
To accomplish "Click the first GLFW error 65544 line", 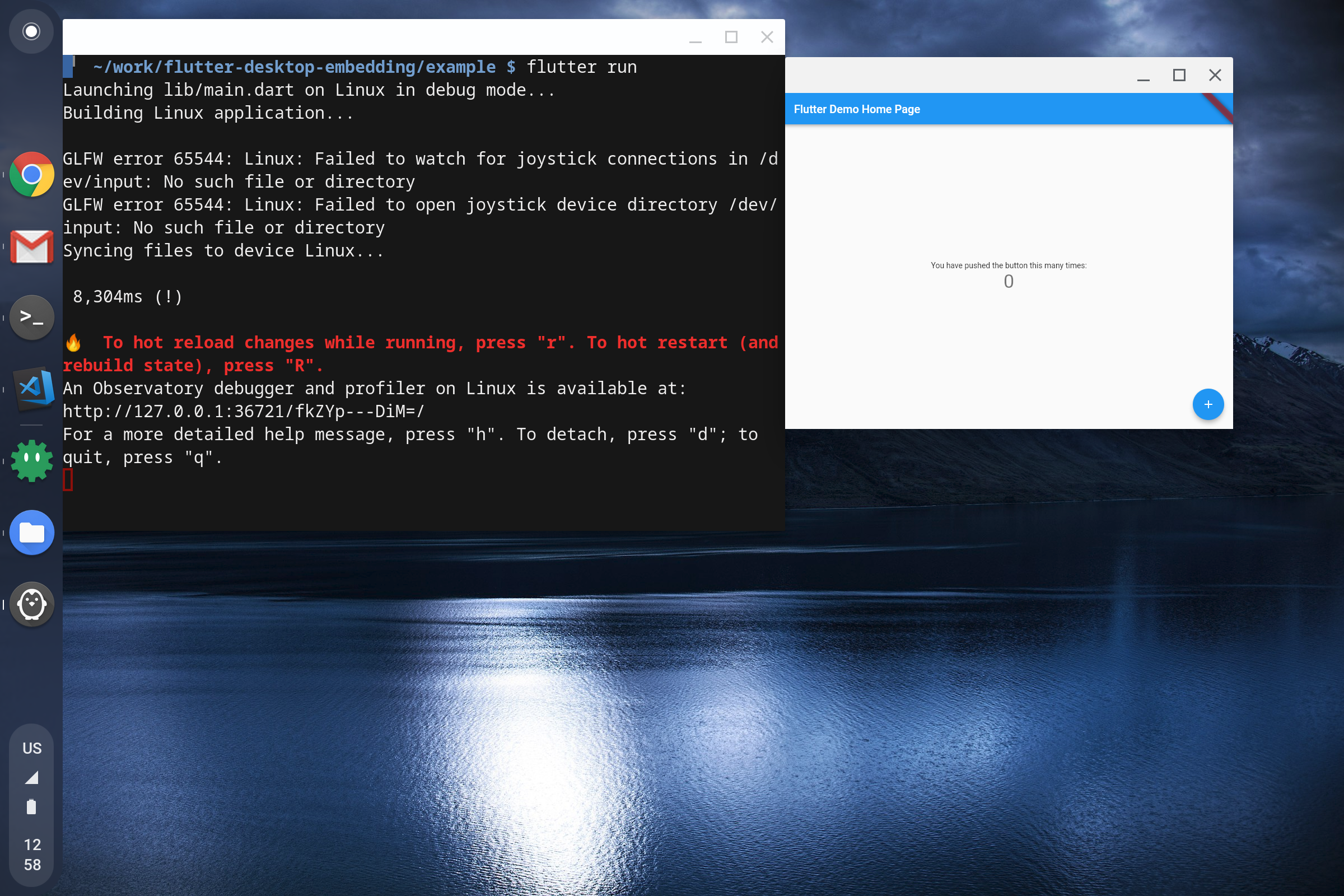I will (x=421, y=170).
